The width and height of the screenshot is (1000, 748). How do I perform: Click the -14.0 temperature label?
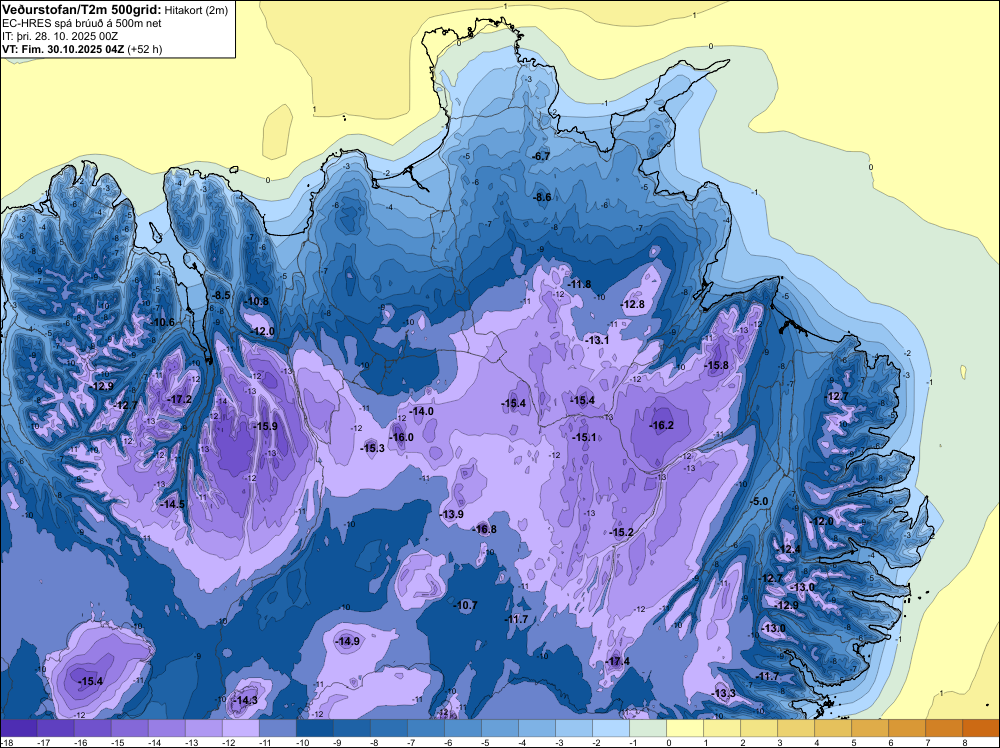[422, 411]
